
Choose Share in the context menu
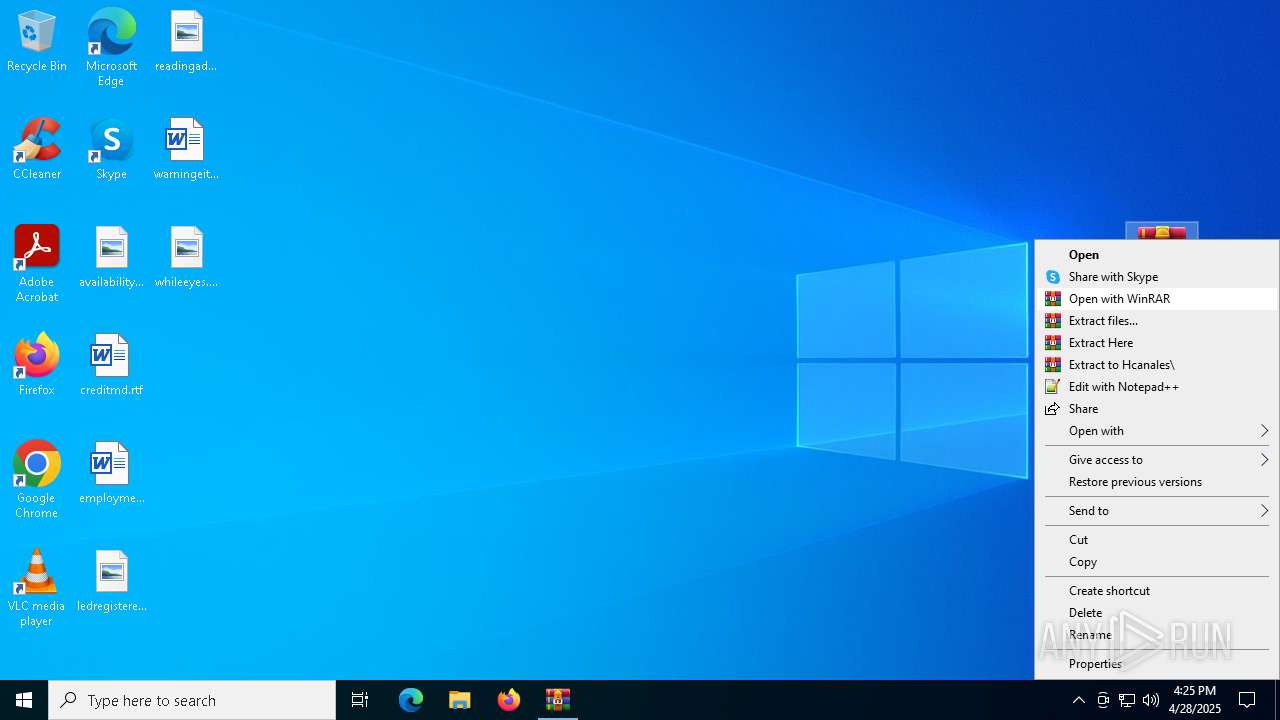tap(1157, 409)
